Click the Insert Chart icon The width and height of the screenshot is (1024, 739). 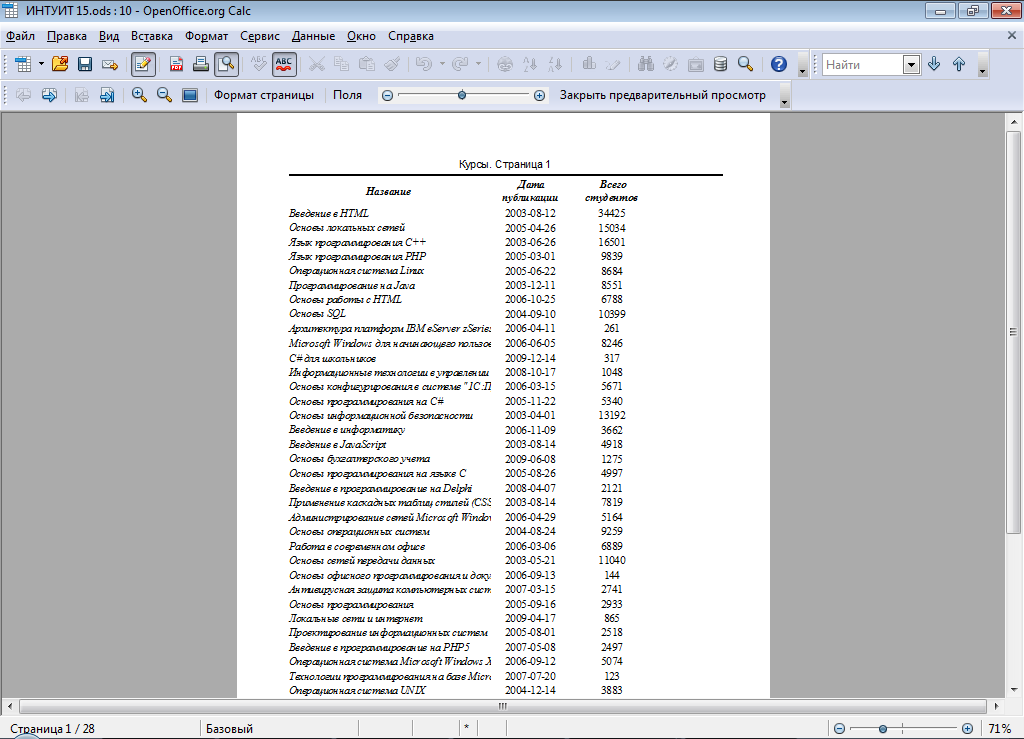click(588, 64)
